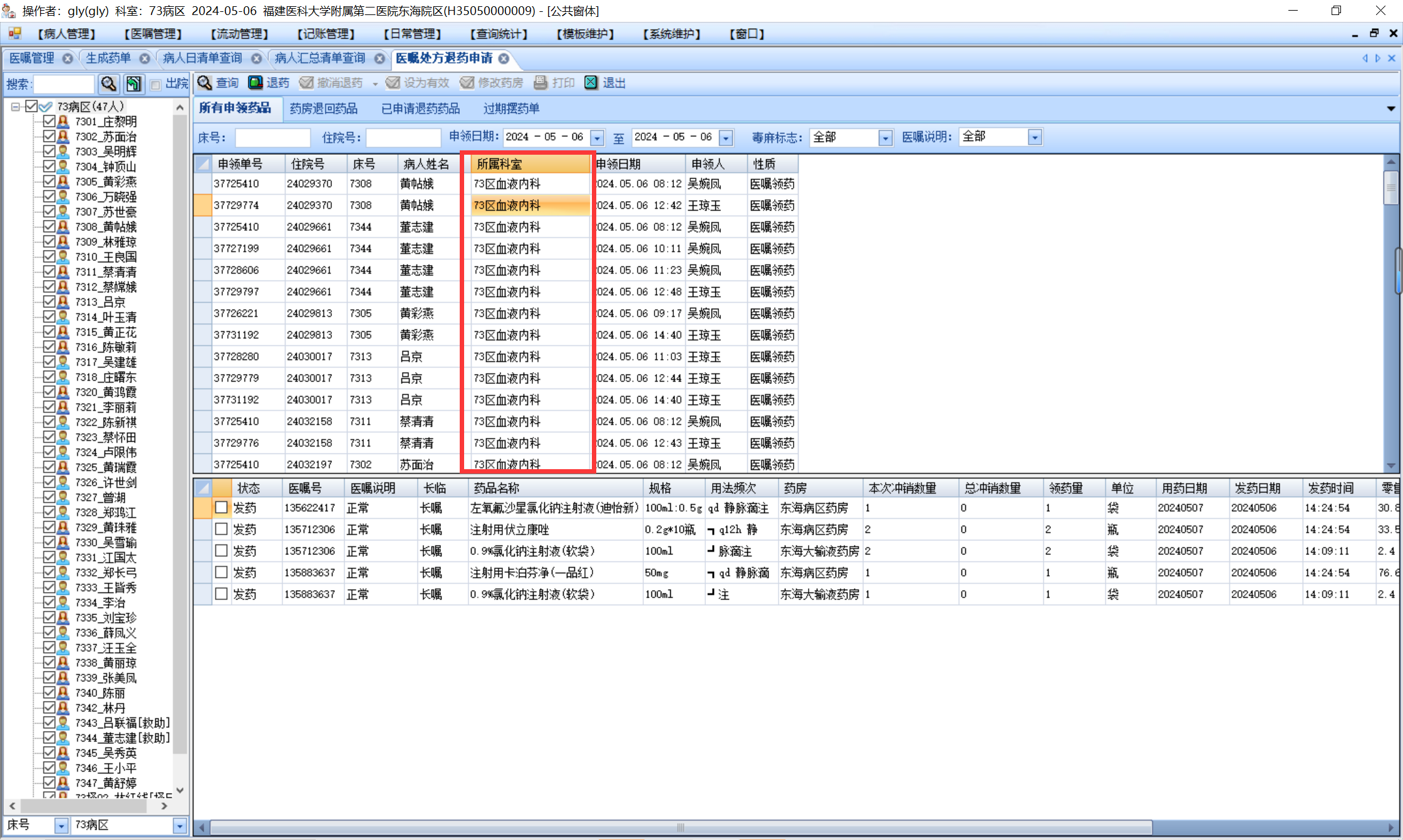Click the 退药 return-drug toolbar icon

coord(256,83)
